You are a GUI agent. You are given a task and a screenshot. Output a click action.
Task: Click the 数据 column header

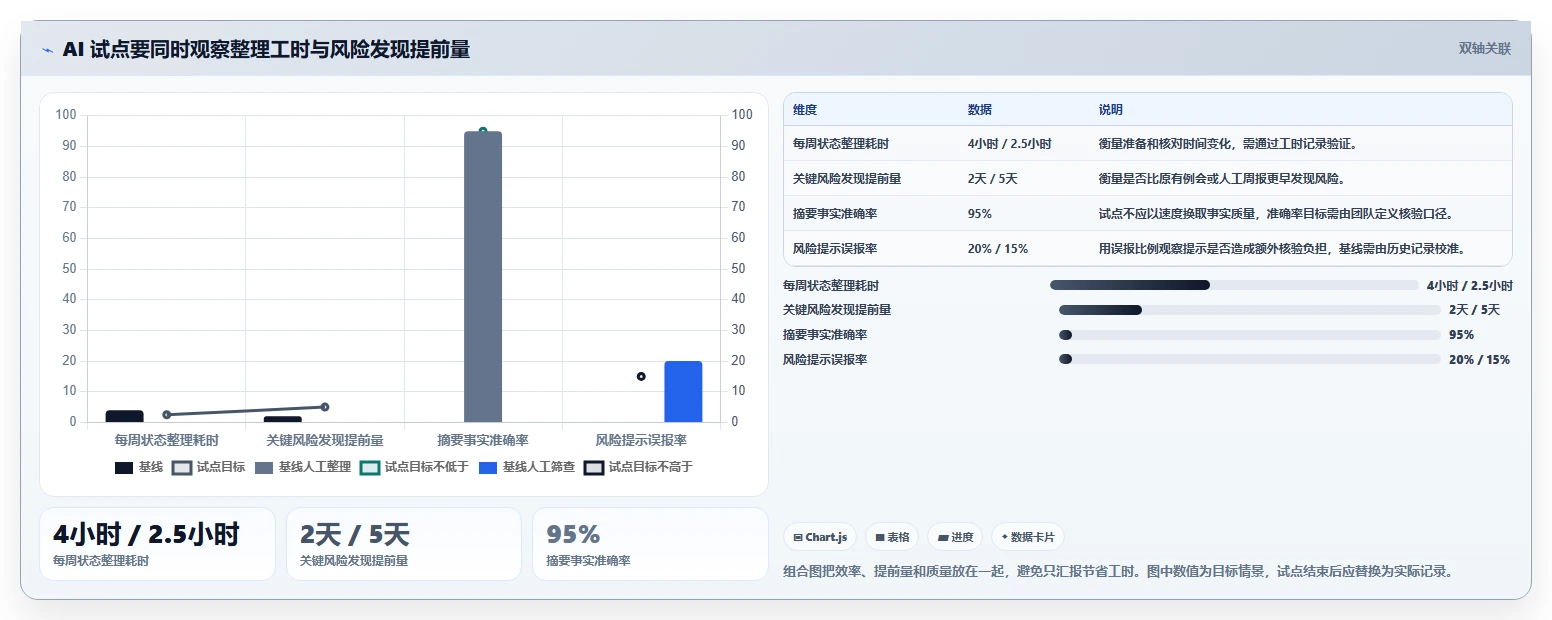click(980, 110)
